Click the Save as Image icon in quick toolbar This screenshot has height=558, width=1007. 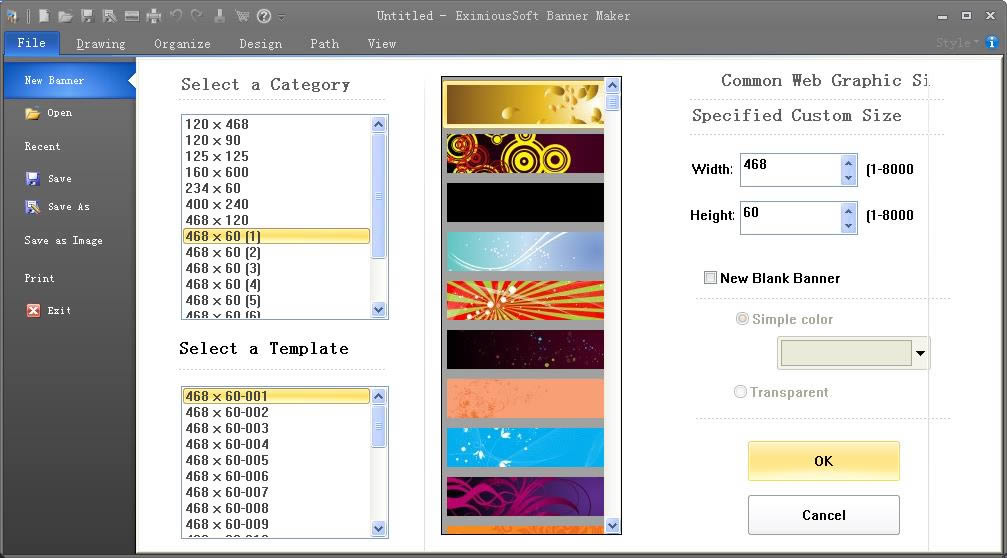(x=132, y=16)
